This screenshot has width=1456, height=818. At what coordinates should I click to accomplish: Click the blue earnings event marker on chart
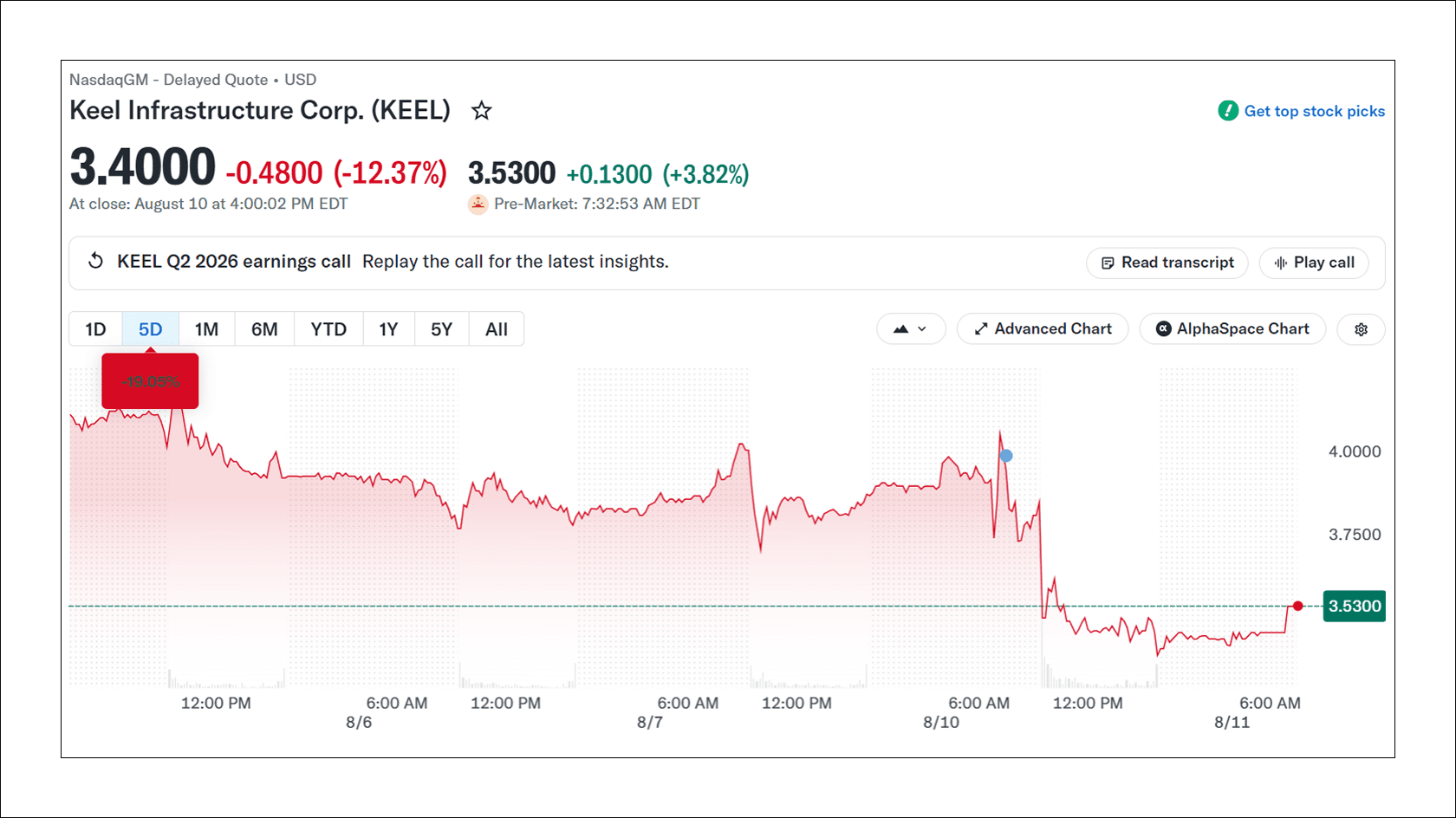pyautogui.click(x=1006, y=455)
